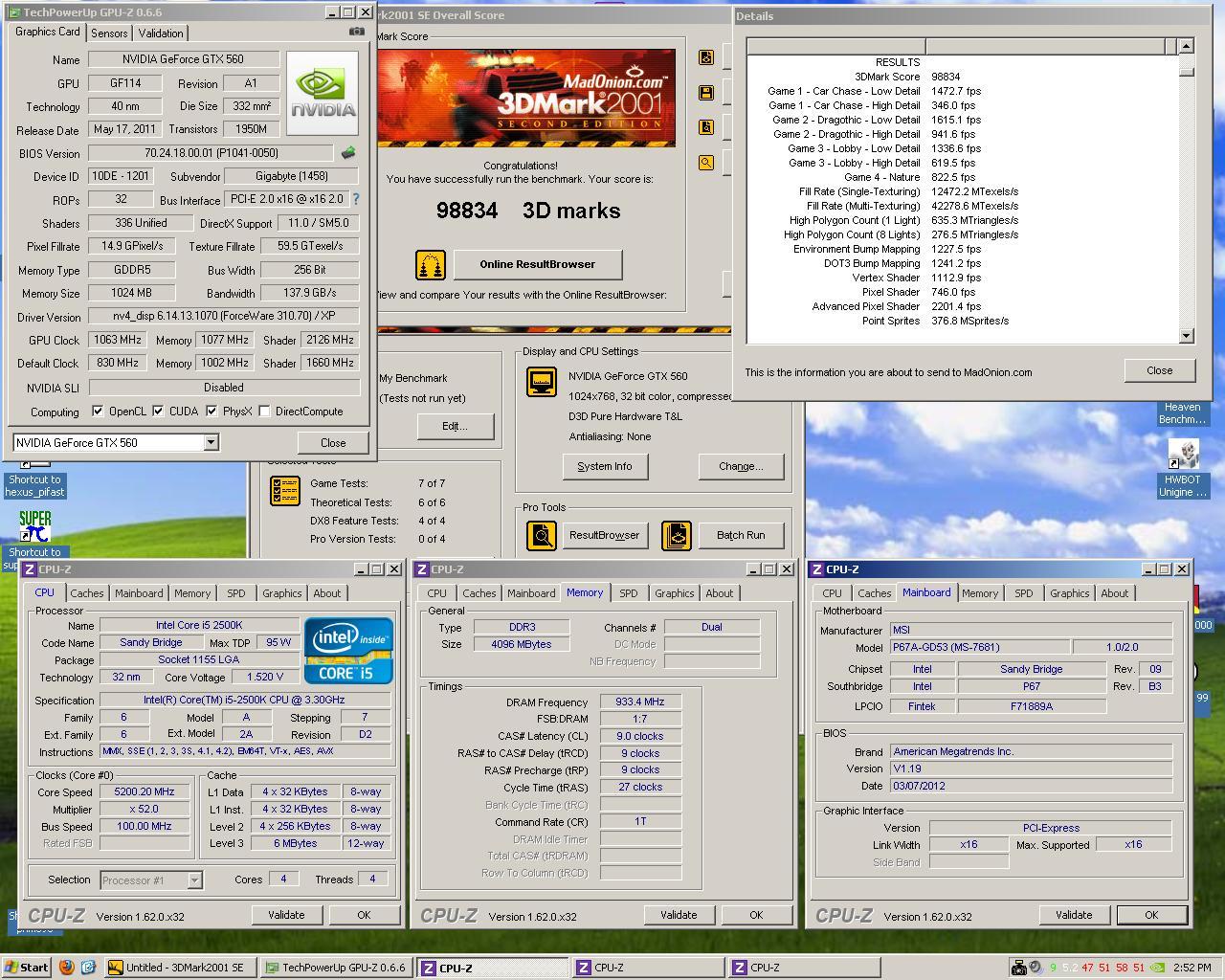
Task: Toggle the PhysX checkbox in GPU-Z
Action: pos(212,412)
